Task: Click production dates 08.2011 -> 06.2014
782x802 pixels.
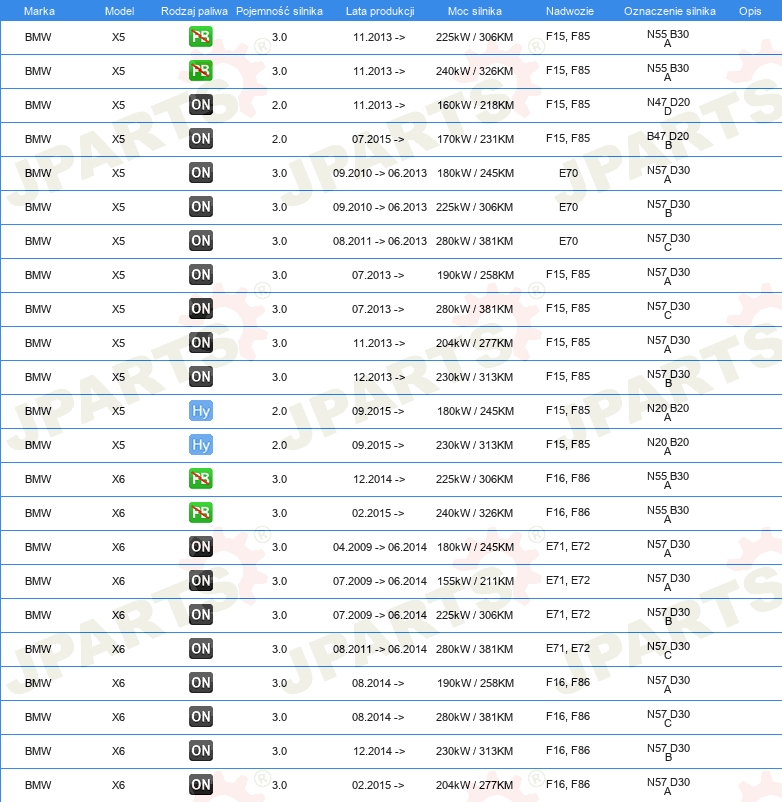Action: pyautogui.click(x=379, y=649)
